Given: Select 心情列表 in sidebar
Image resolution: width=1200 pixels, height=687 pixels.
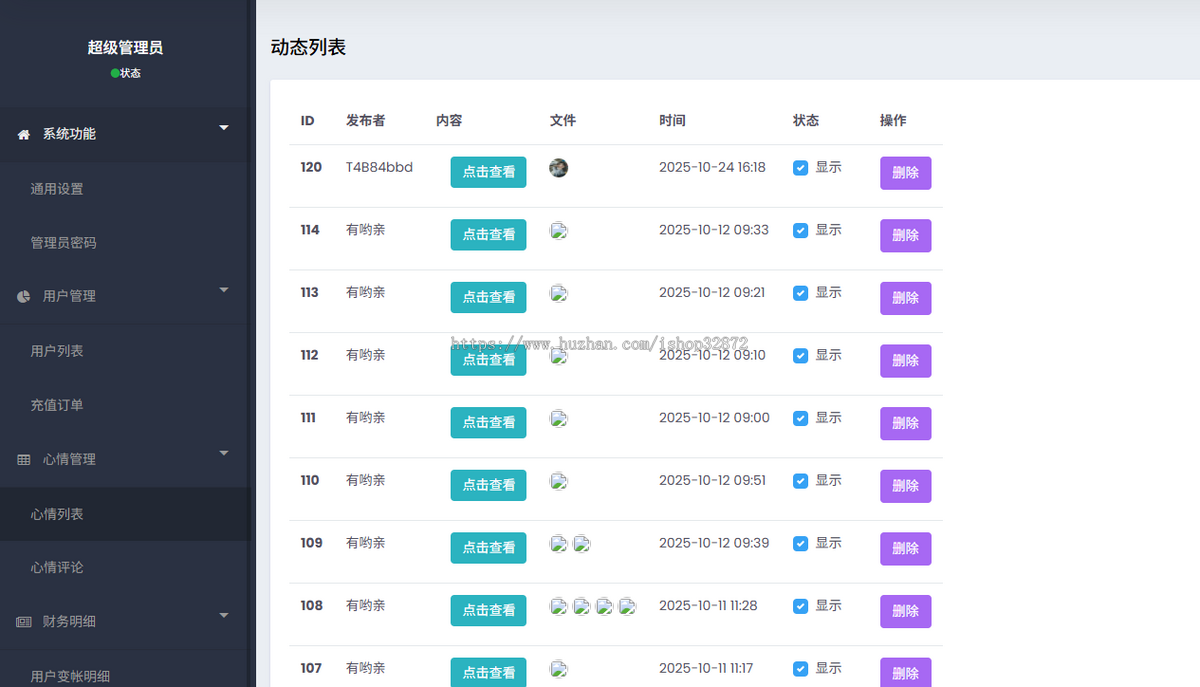Looking at the screenshot, I should tap(57, 514).
